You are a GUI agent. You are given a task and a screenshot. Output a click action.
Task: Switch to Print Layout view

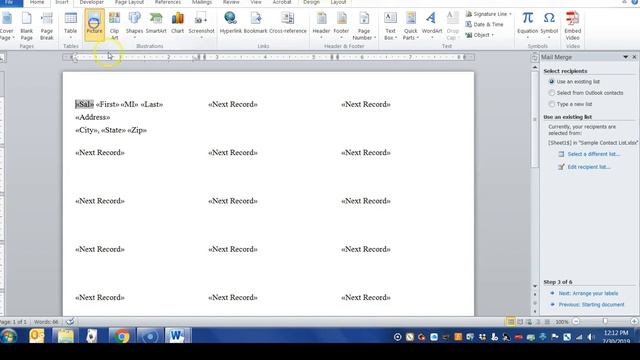(x=511, y=322)
